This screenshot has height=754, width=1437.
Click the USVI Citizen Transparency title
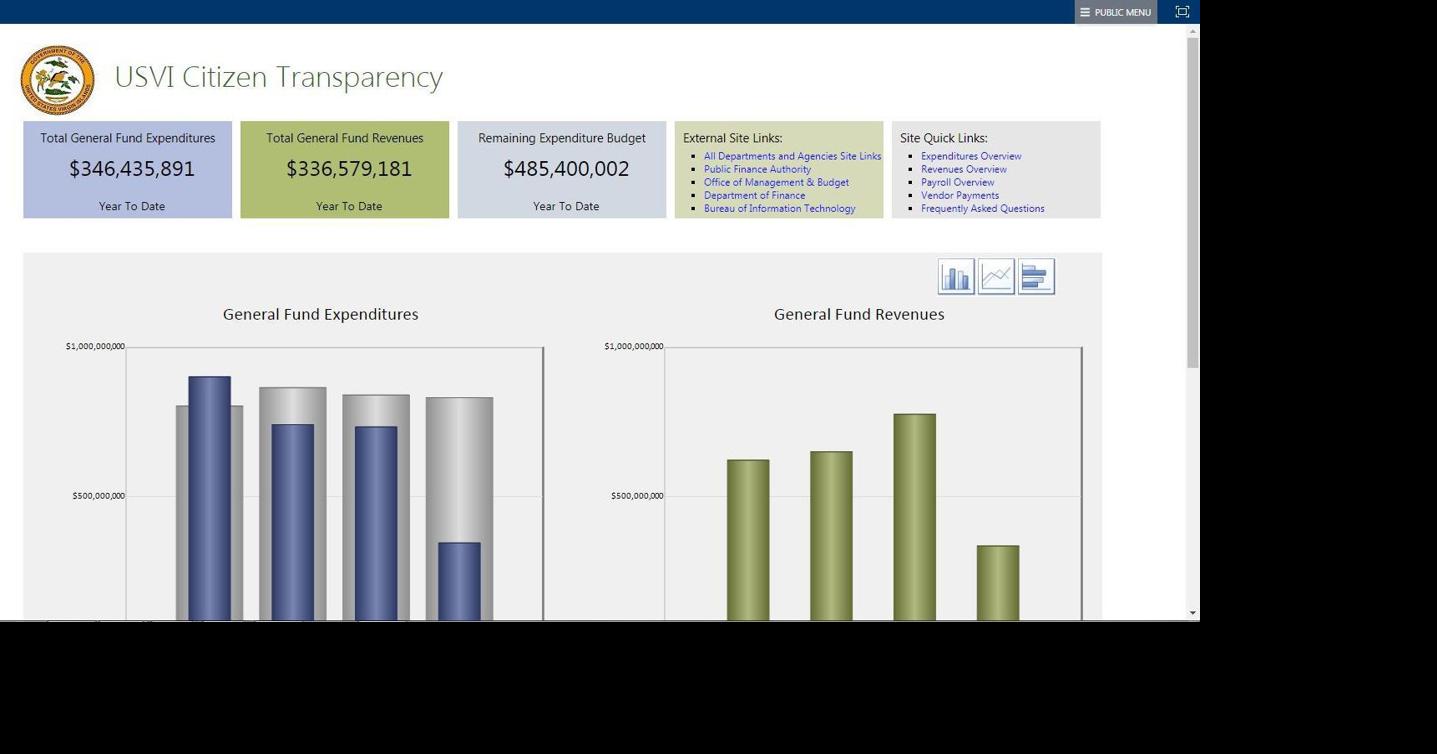(x=278, y=77)
